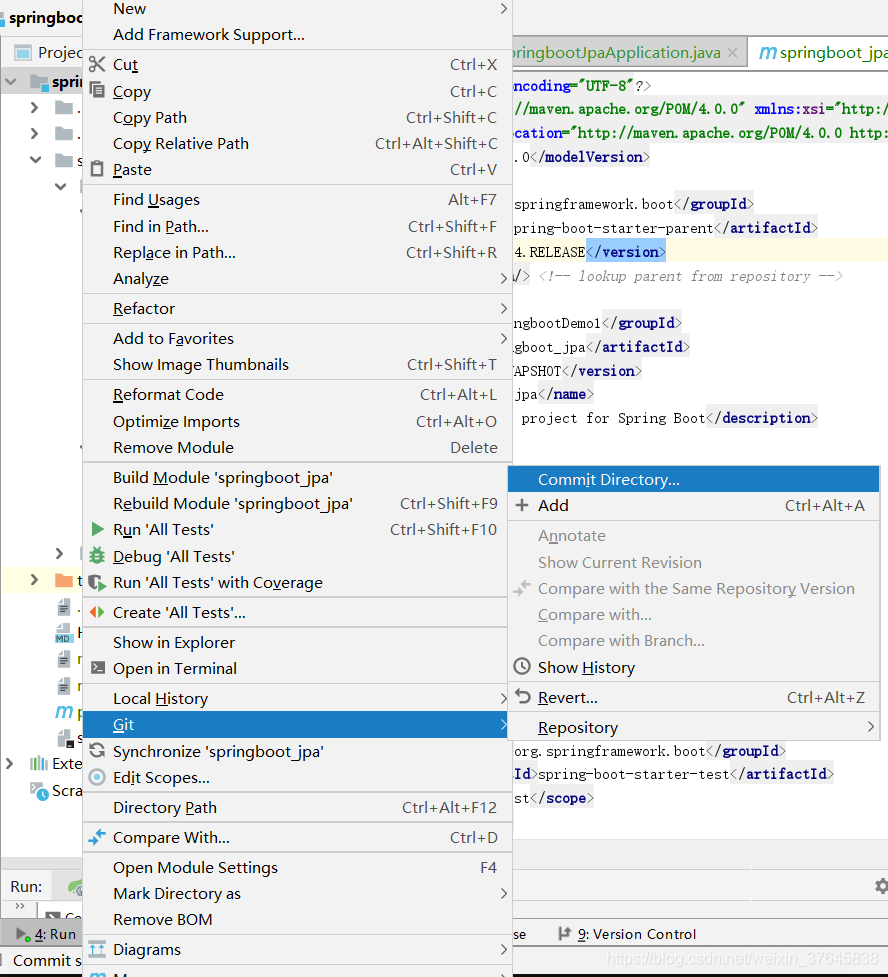Select Find in Path... entry
The width and height of the screenshot is (888, 977).
click(297, 226)
